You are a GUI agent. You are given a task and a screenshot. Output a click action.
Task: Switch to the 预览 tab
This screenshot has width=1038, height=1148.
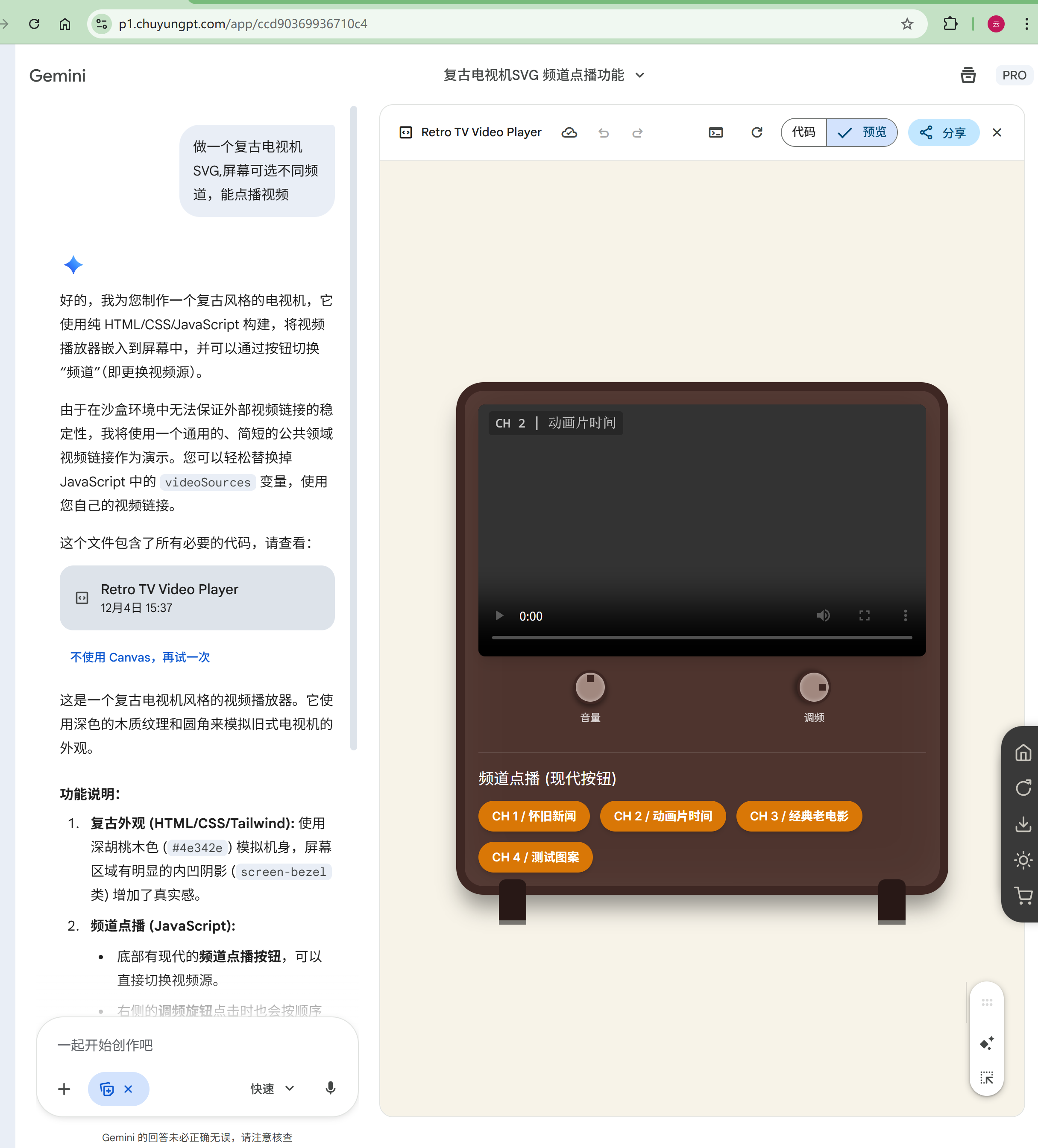click(x=862, y=133)
